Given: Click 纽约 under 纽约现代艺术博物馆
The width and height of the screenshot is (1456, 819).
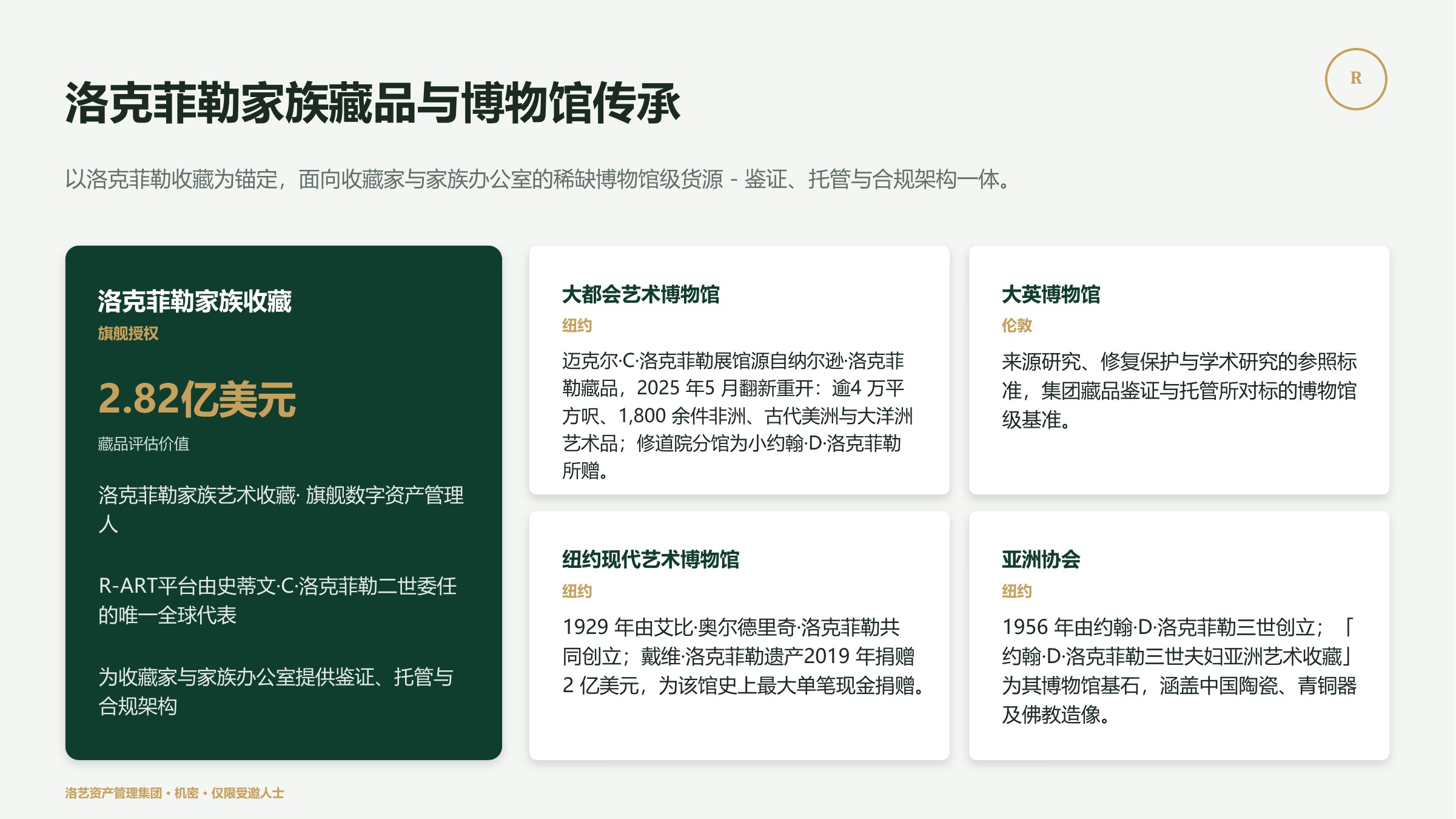Looking at the screenshot, I should [577, 591].
